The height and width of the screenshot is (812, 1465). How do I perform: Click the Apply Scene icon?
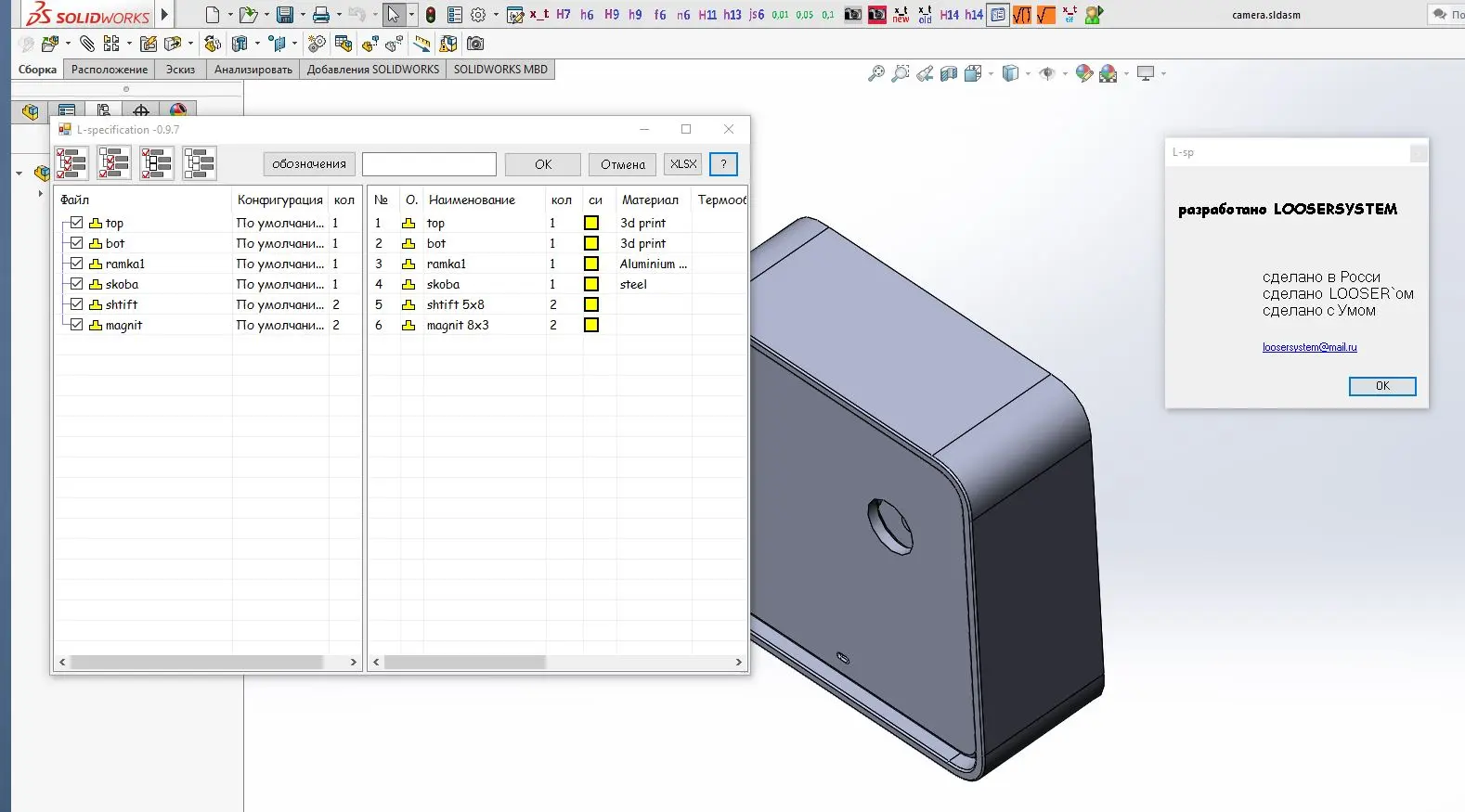tap(1108, 73)
